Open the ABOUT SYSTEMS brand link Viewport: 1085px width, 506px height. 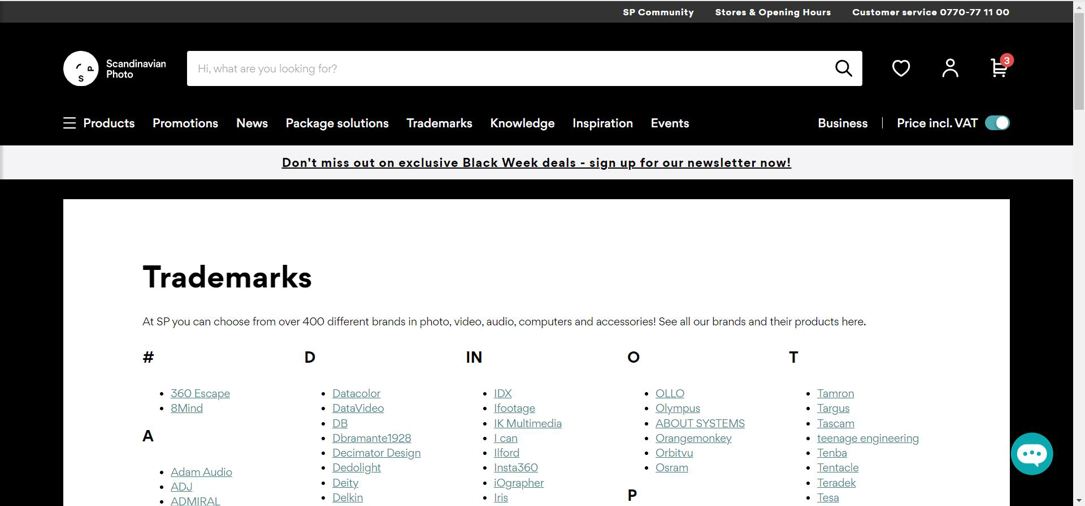pos(700,423)
